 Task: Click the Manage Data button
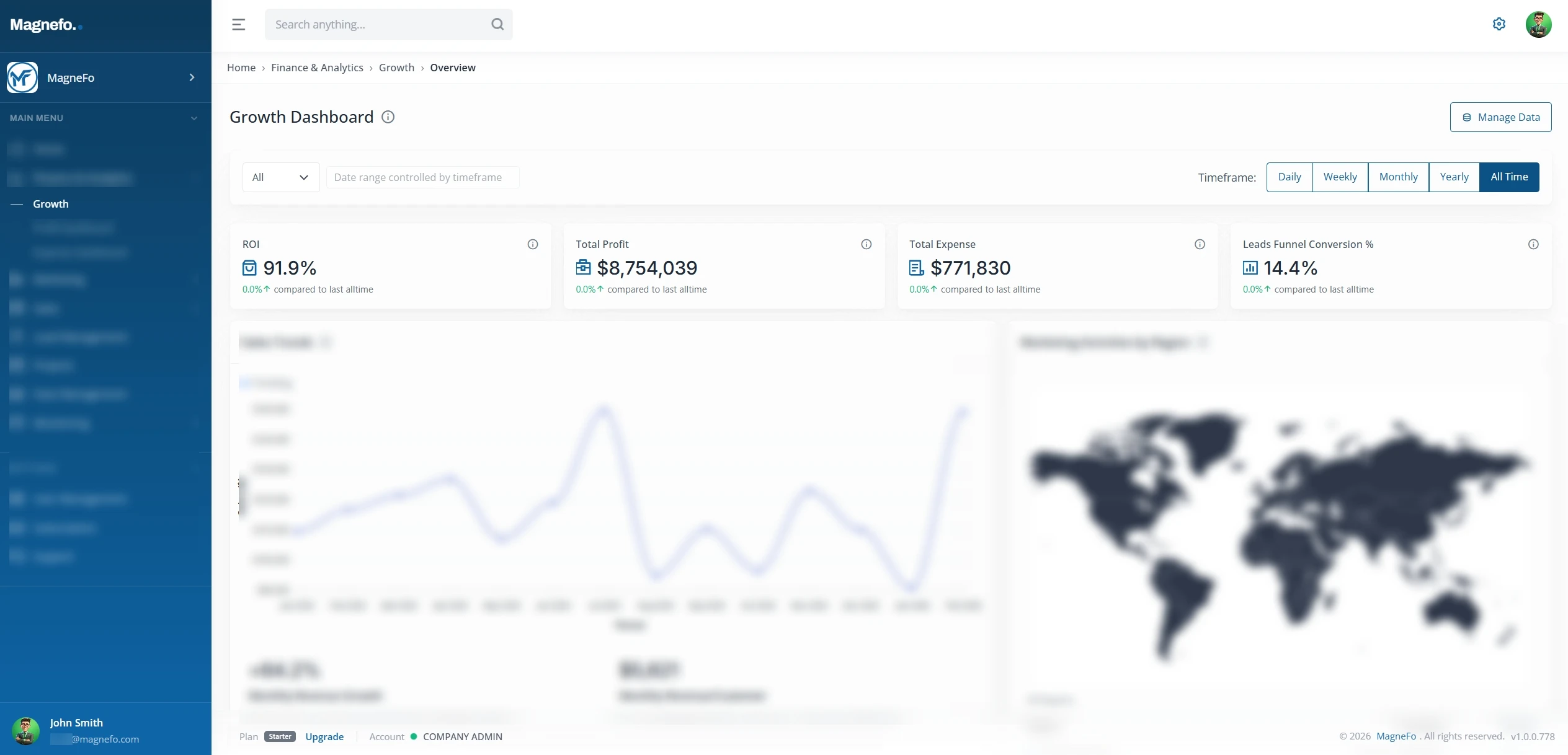pos(1500,117)
